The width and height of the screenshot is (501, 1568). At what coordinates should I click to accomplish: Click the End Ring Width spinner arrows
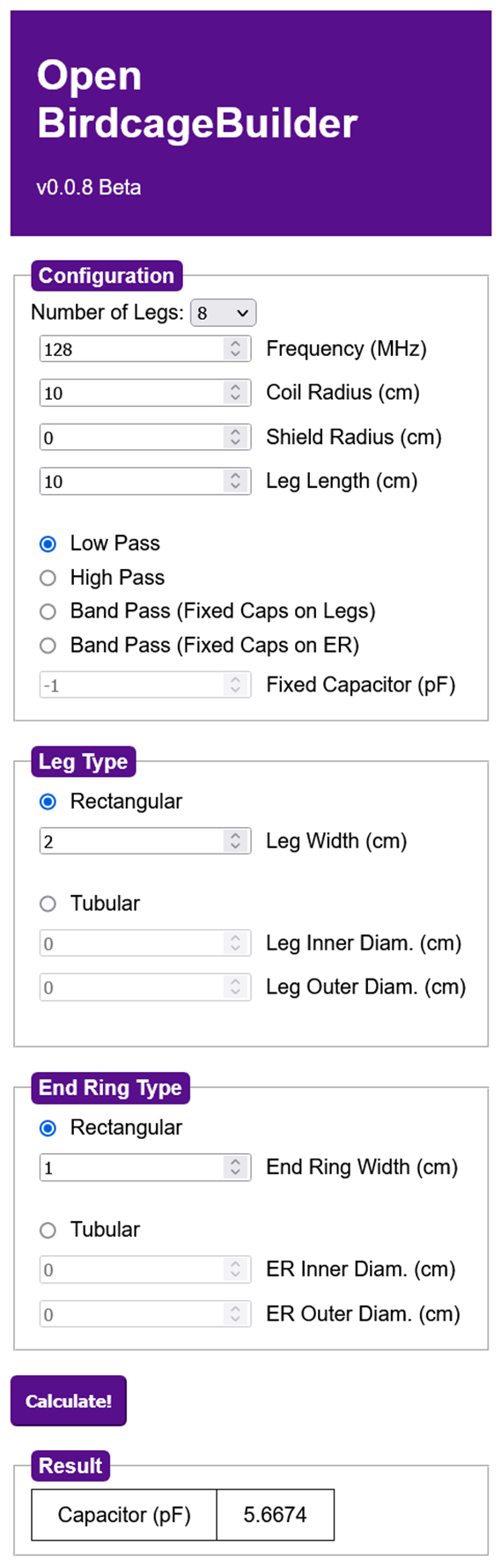tap(235, 1167)
